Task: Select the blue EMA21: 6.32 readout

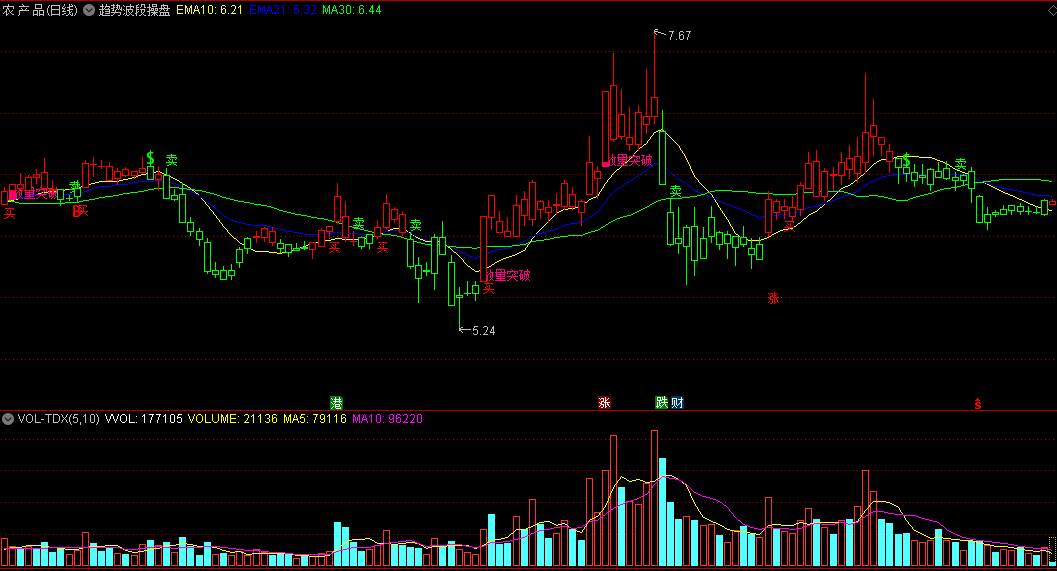Action: click(x=282, y=10)
